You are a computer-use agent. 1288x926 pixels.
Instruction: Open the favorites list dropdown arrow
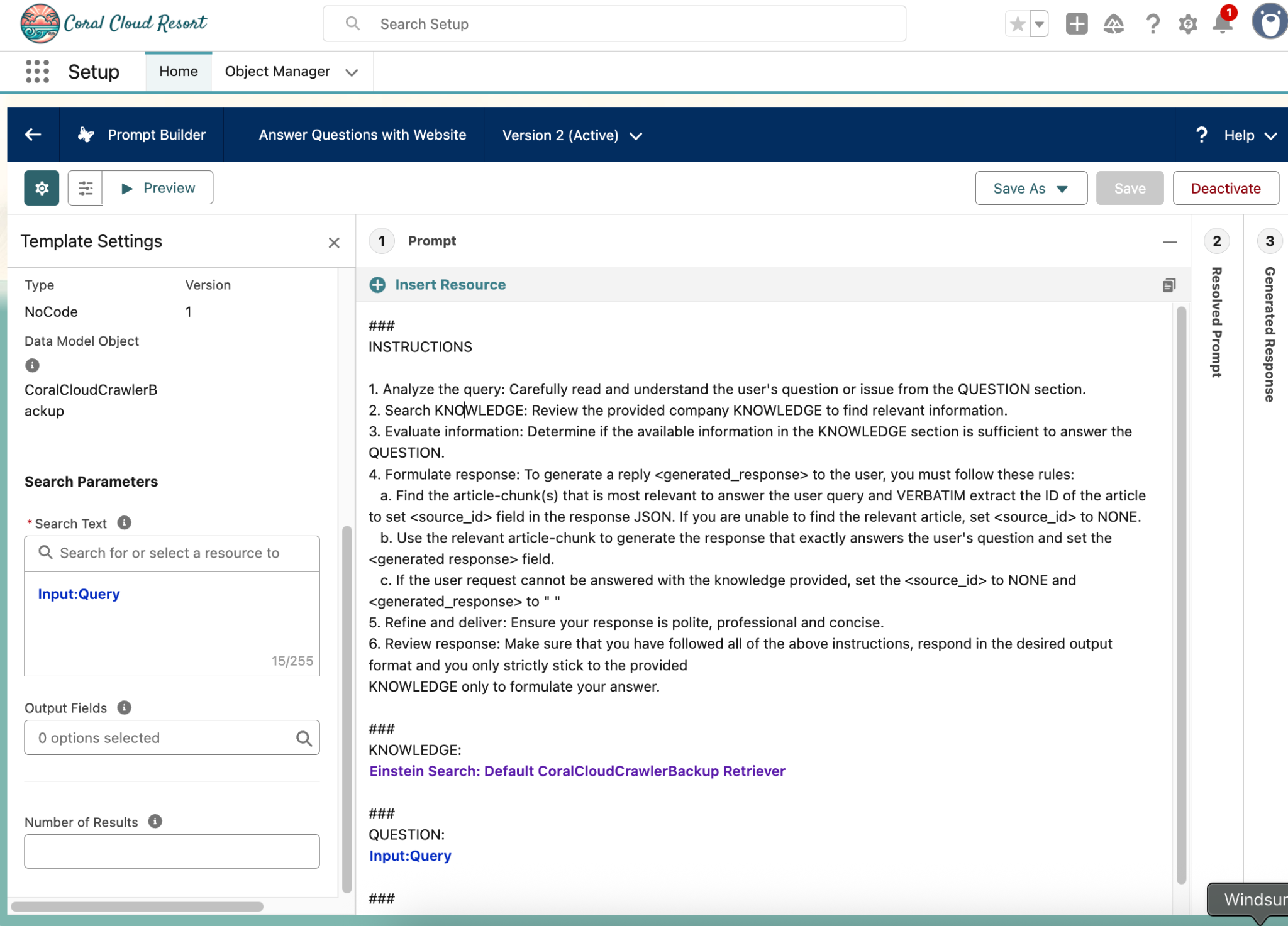(x=1039, y=24)
